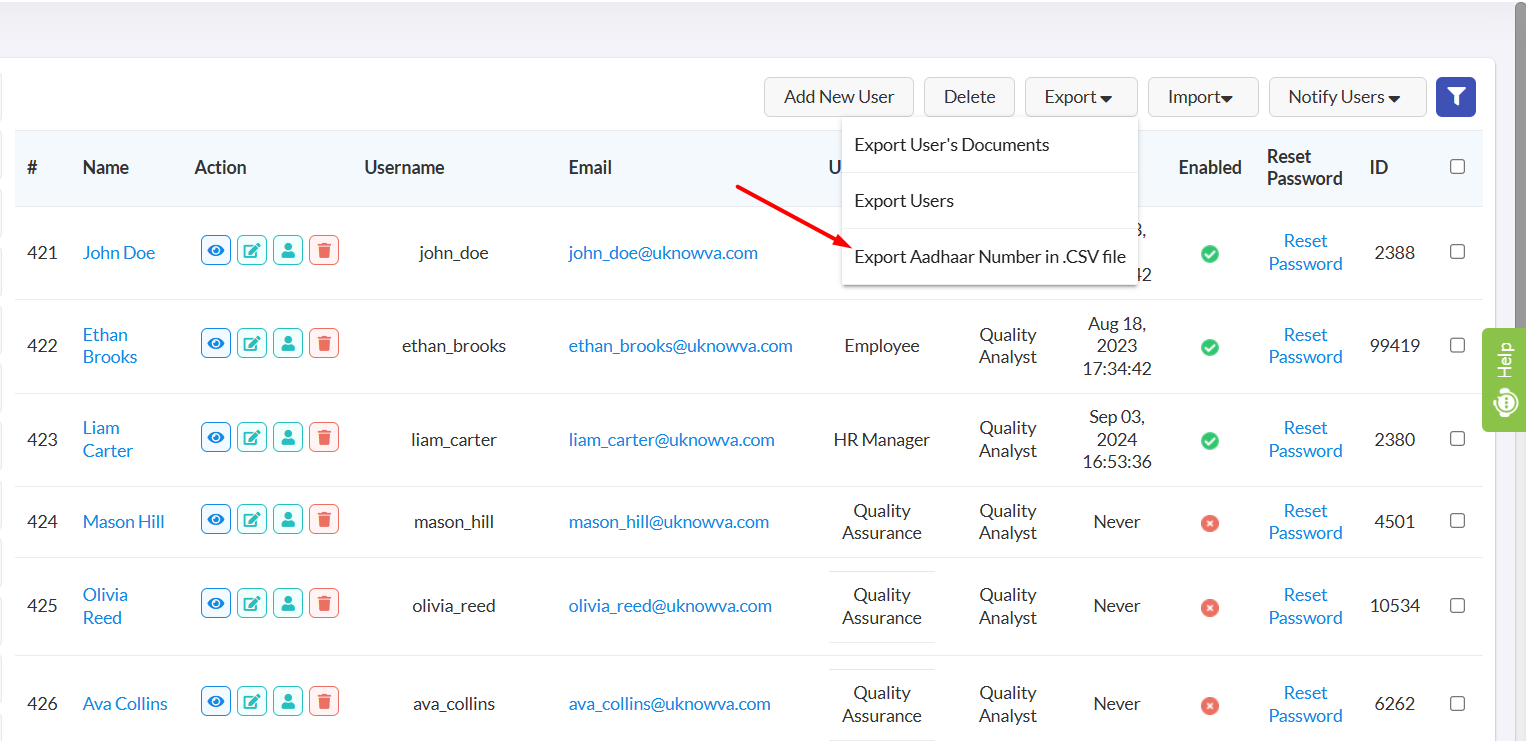Select Export User's Documents menu option
This screenshot has height=741, width=1526.
click(951, 145)
